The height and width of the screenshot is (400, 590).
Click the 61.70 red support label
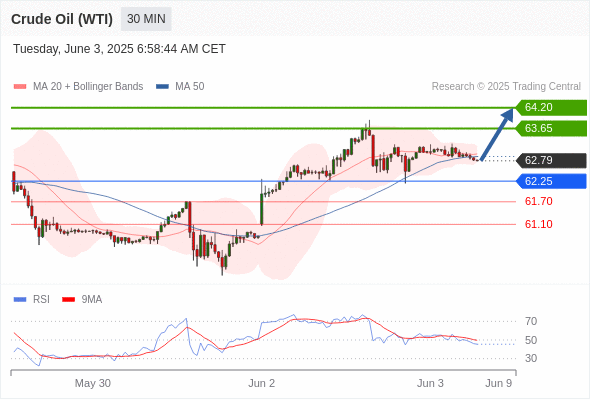539,201
